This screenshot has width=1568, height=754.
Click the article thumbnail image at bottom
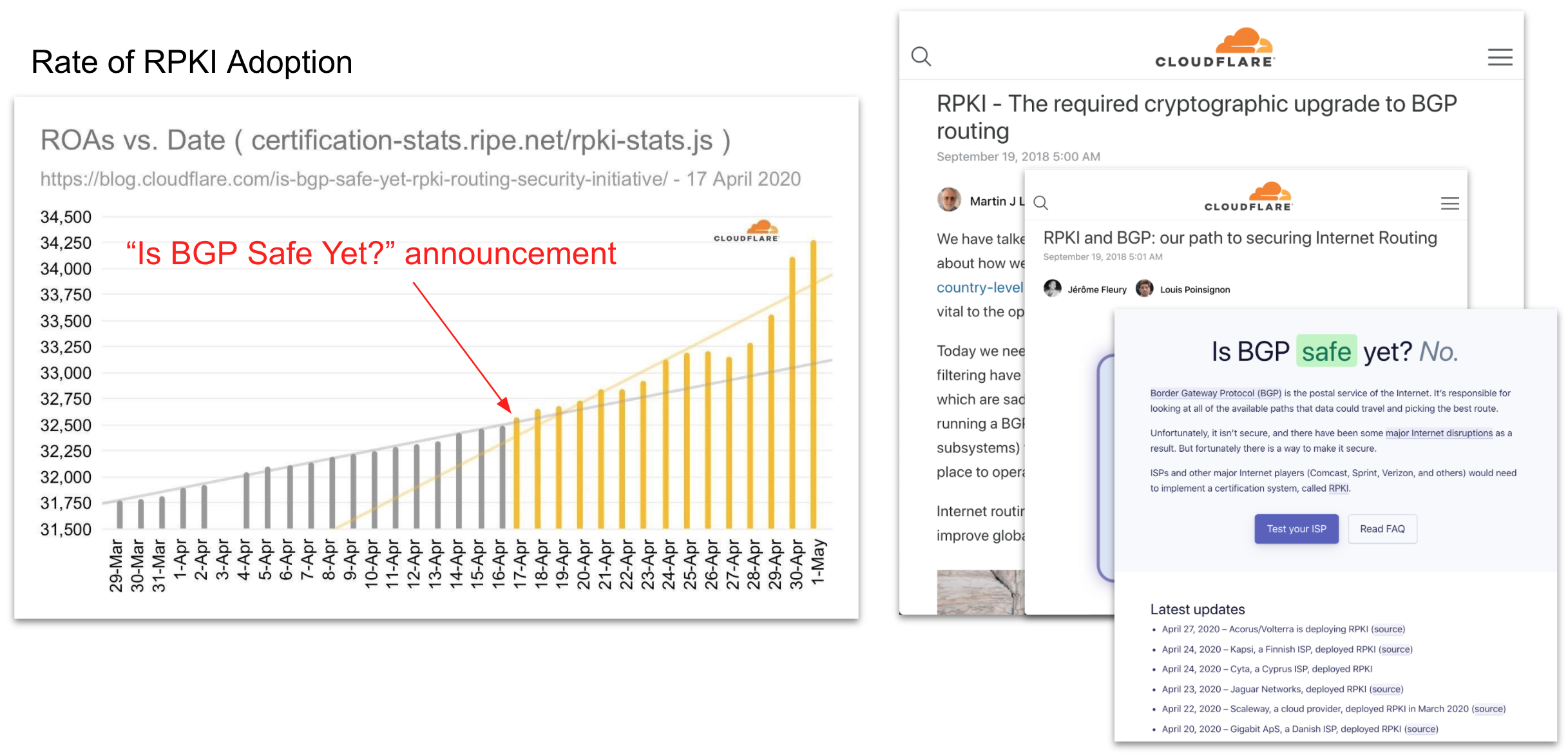980,592
